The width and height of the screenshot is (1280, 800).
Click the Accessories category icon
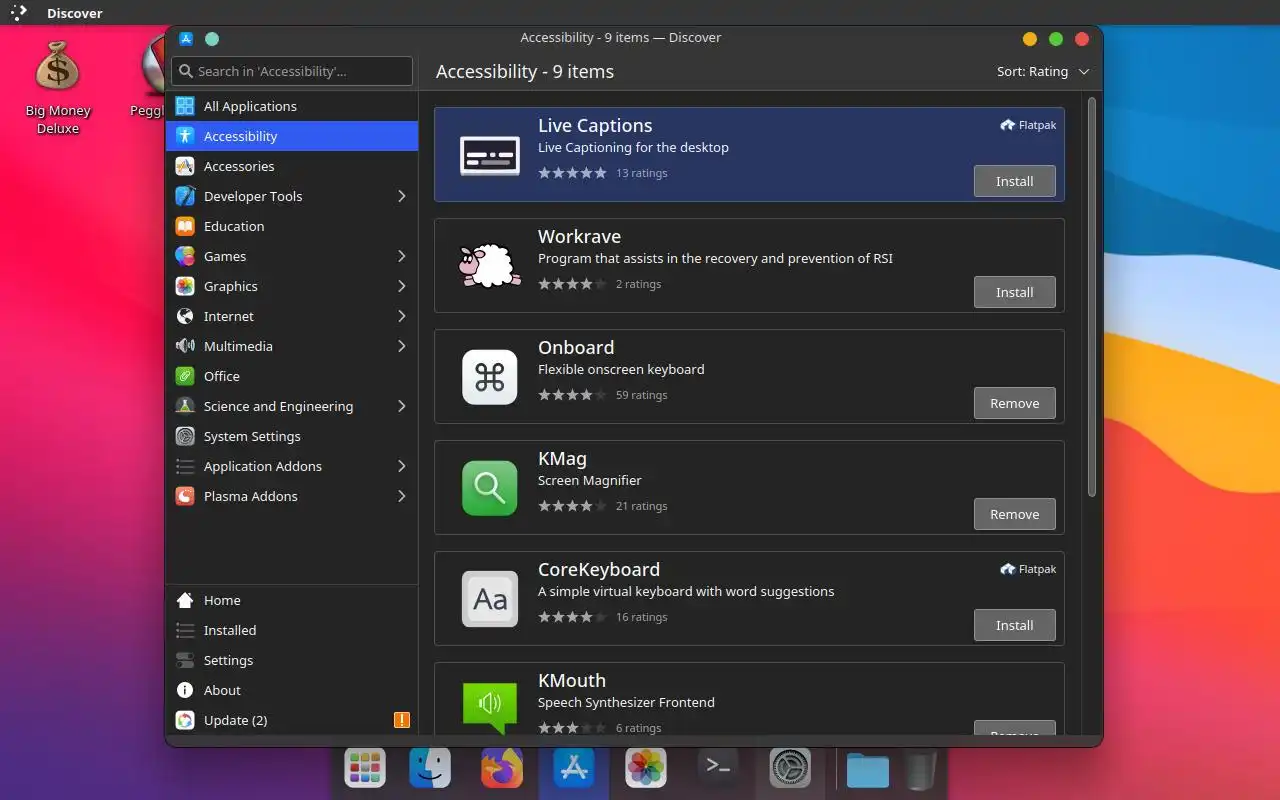[x=184, y=166]
